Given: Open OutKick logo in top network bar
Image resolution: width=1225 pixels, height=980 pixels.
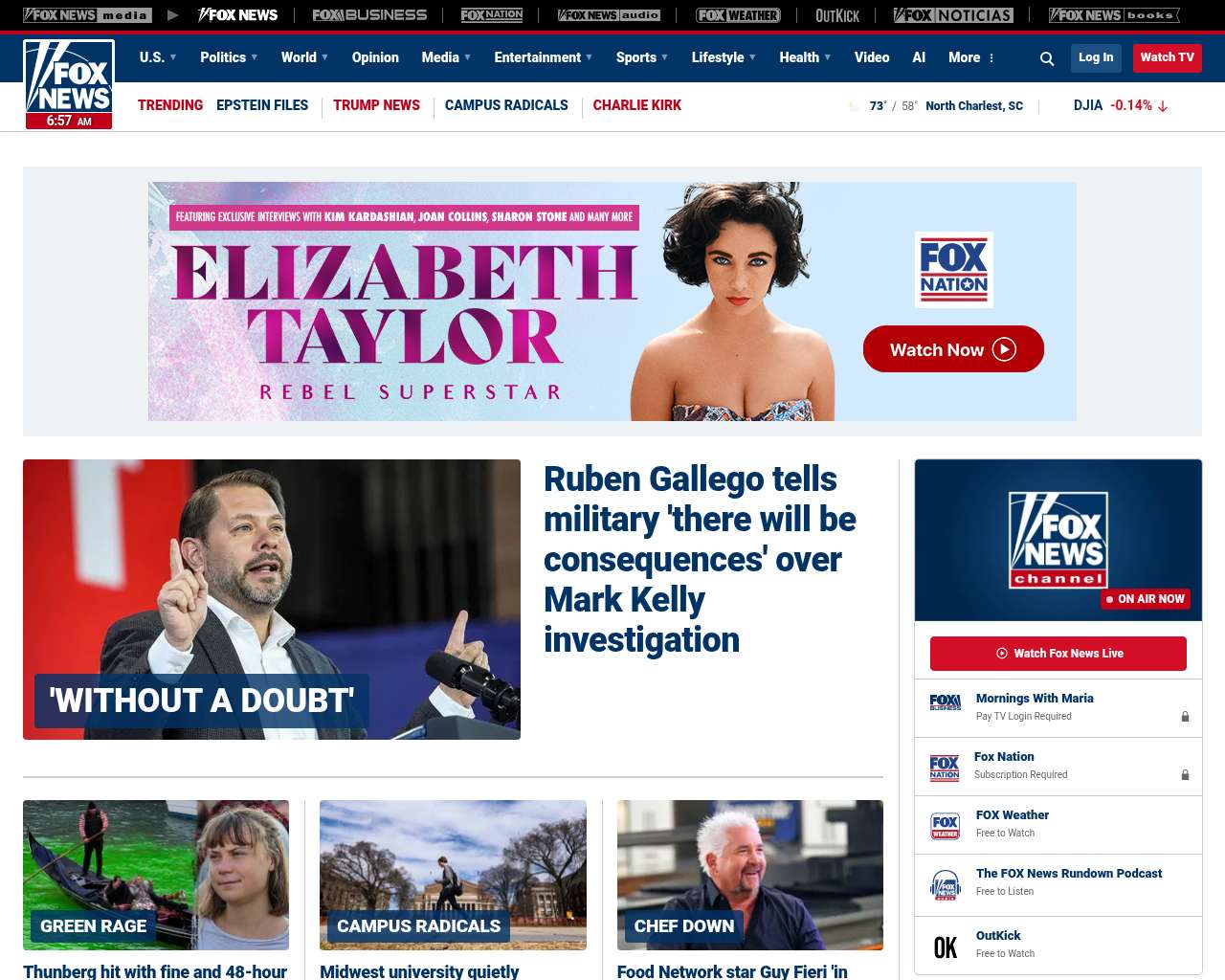Looking at the screenshot, I should (x=837, y=15).
